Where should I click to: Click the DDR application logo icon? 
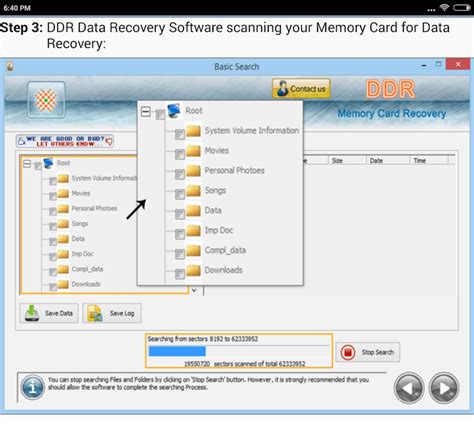point(46,100)
